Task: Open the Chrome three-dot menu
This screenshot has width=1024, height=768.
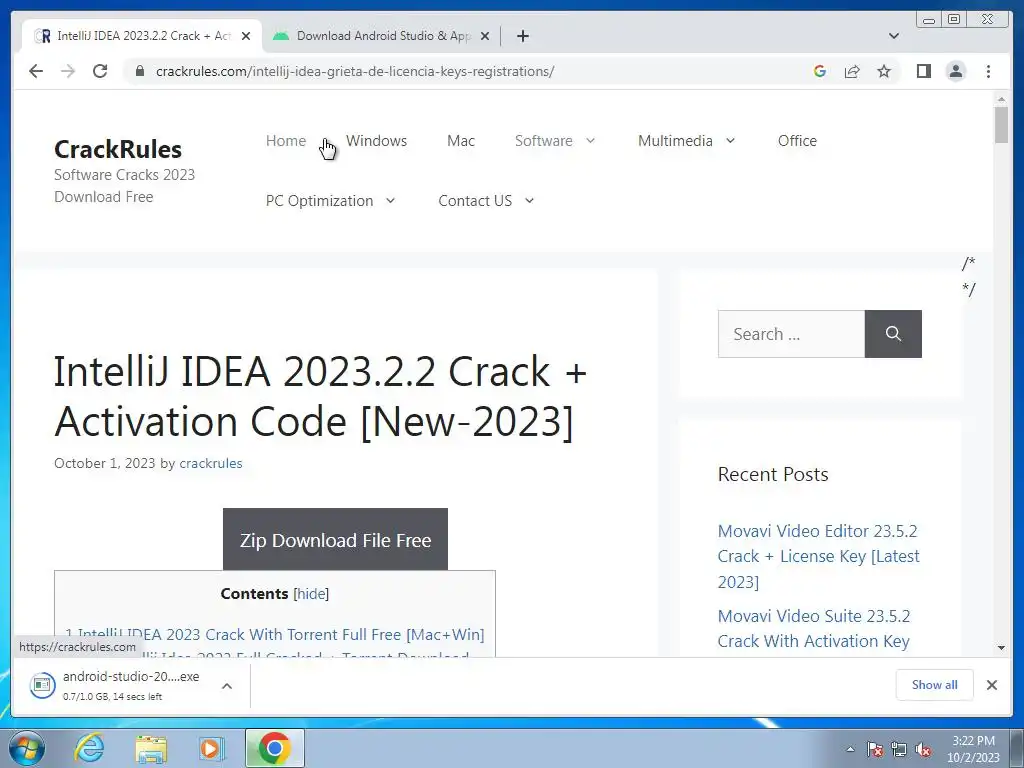Action: coord(988,71)
